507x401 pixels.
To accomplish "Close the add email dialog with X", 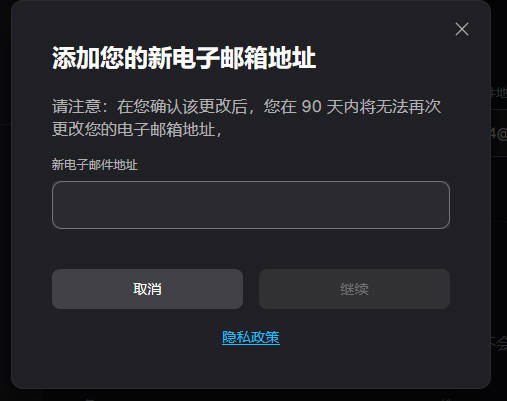I will (462, 29).
